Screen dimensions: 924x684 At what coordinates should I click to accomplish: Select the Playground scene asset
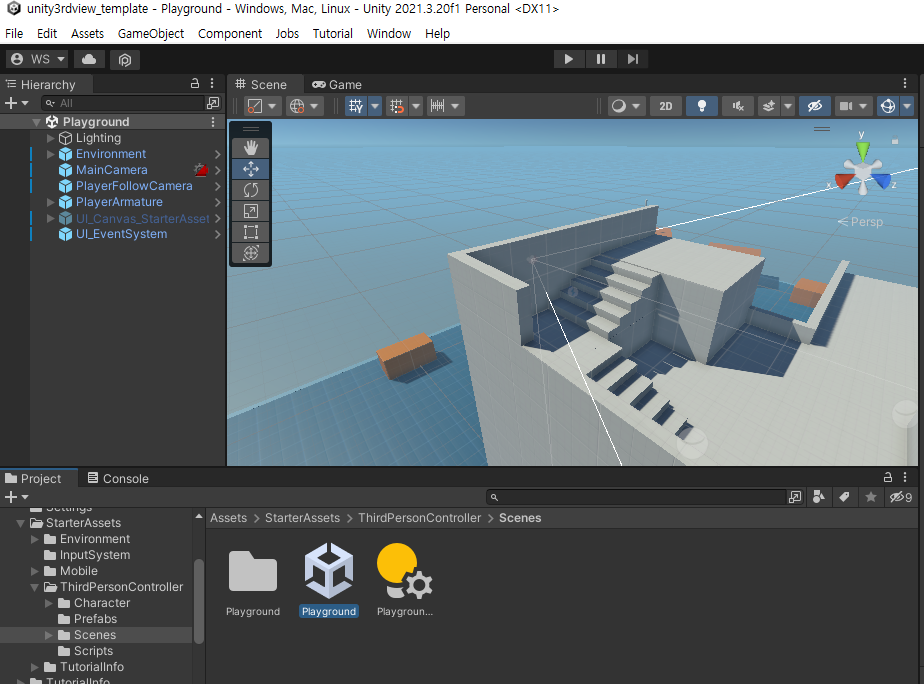[x=329, y=580]
